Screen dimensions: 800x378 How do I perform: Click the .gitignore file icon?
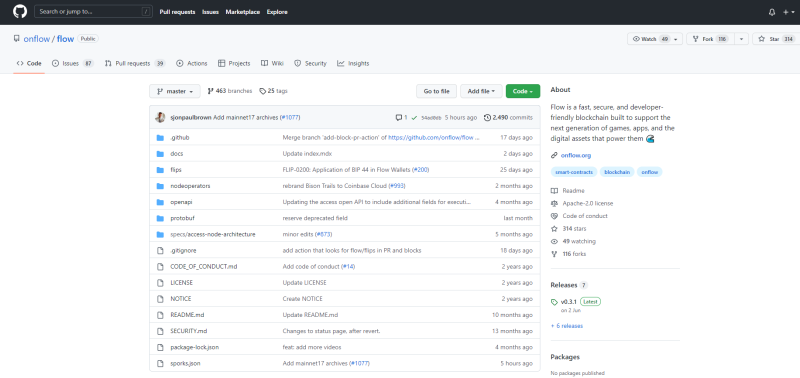point(160,250)
